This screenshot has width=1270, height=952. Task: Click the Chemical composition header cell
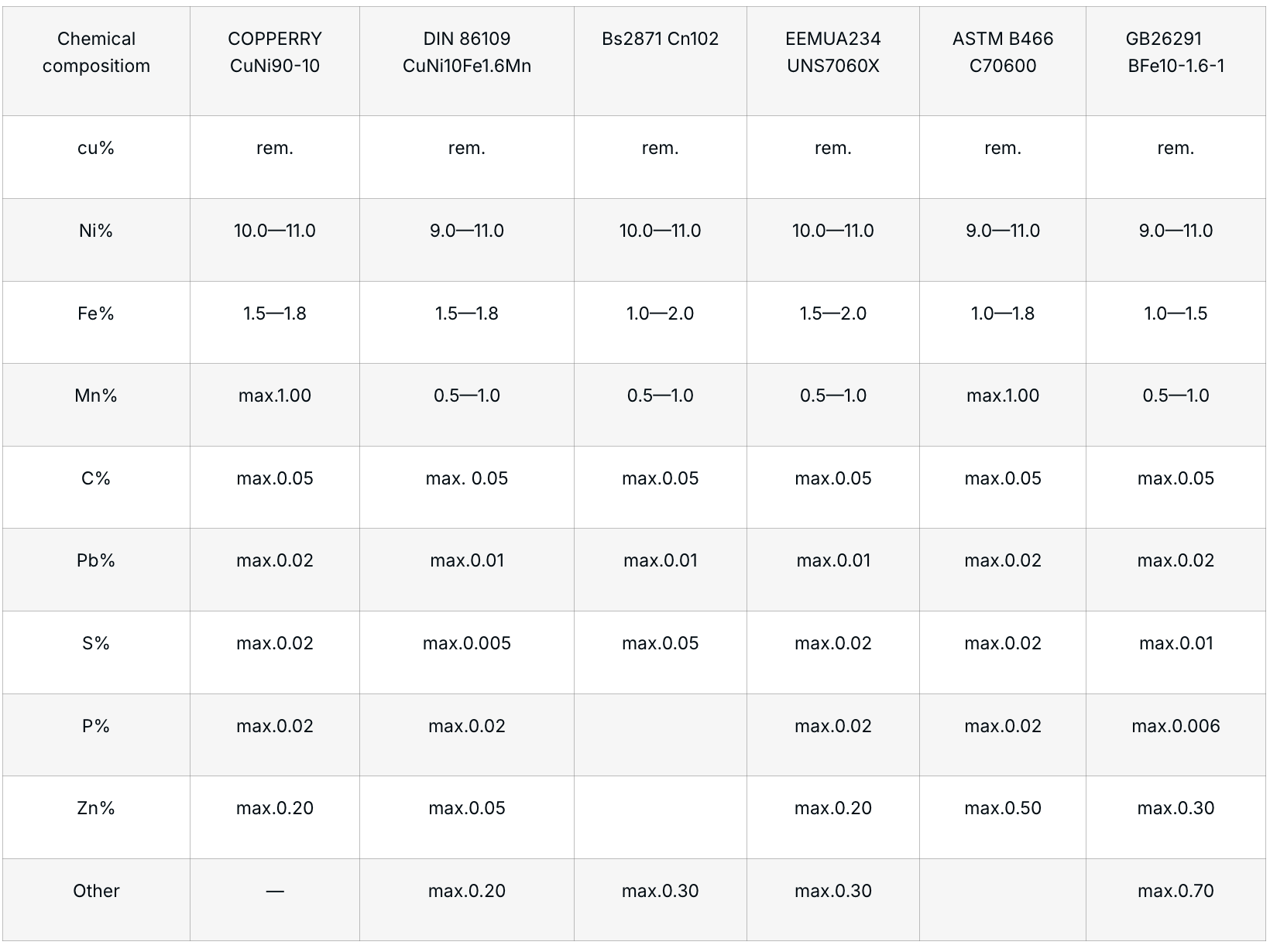tap(96, 53)
